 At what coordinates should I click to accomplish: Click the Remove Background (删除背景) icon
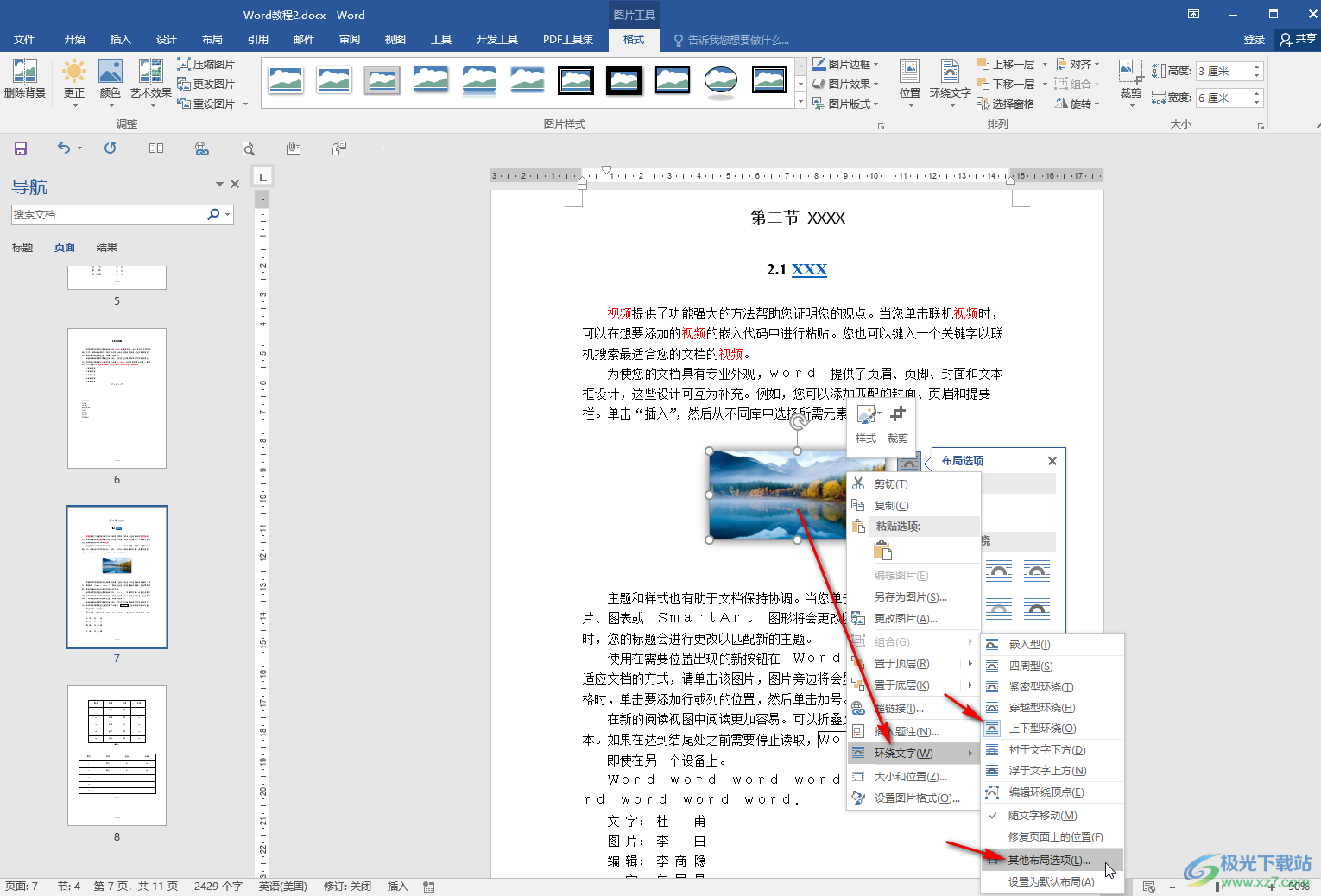click(25, 79)
